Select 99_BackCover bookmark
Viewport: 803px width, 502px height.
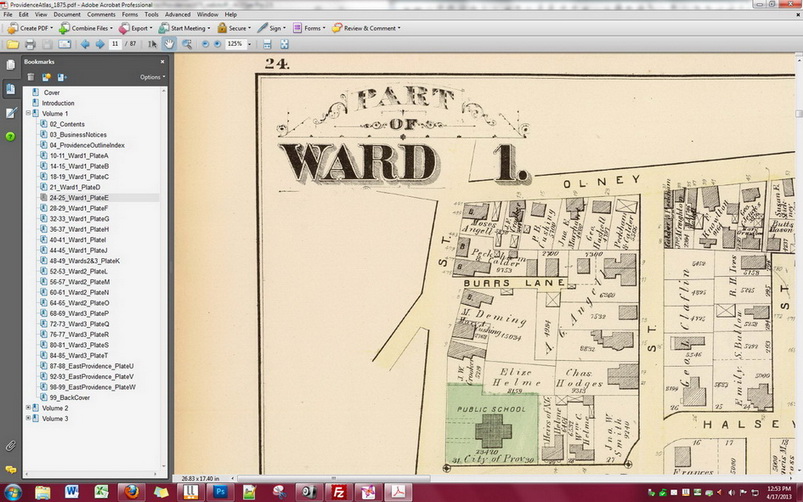pos(70,398)
